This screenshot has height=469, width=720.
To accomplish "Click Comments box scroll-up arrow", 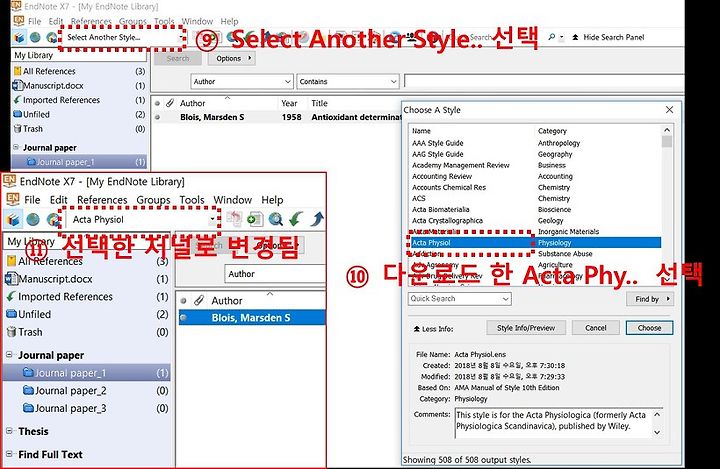I will click(x=657, y=414).
